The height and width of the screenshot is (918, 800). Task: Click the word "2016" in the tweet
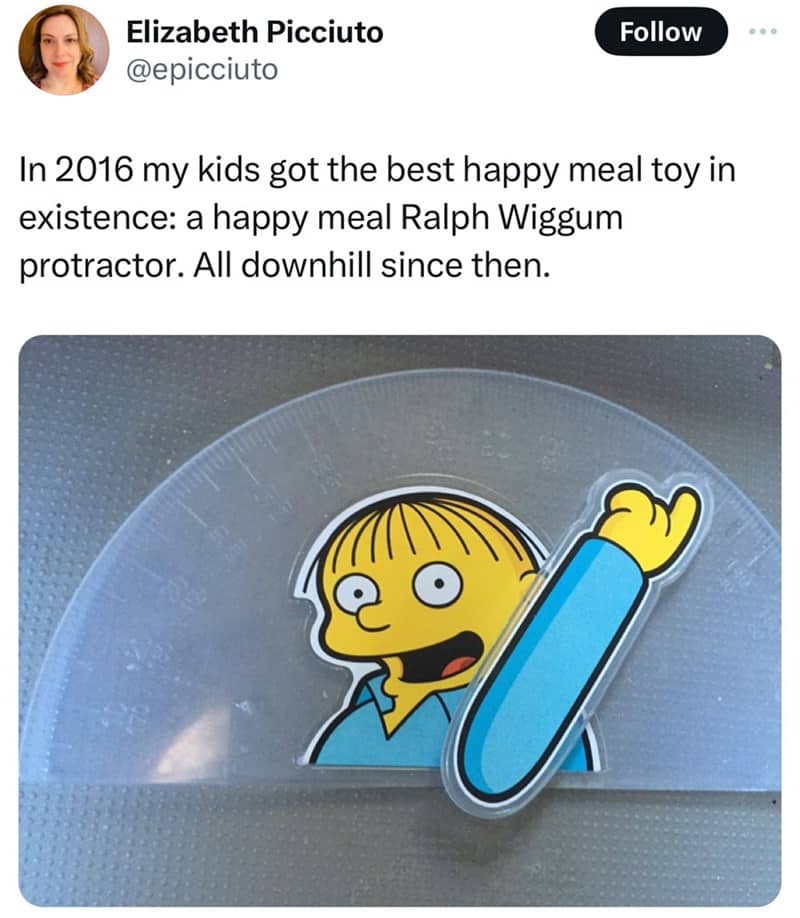(x=94, y=170)
